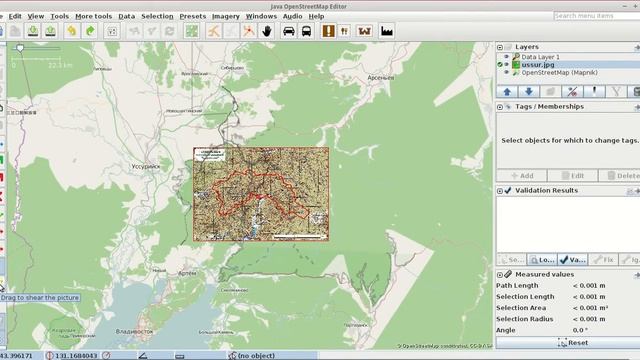Image resolution: width=640 pixels, height=360 pixels.
Task: Open the Data menu
Action: click(x=127, y=16)
